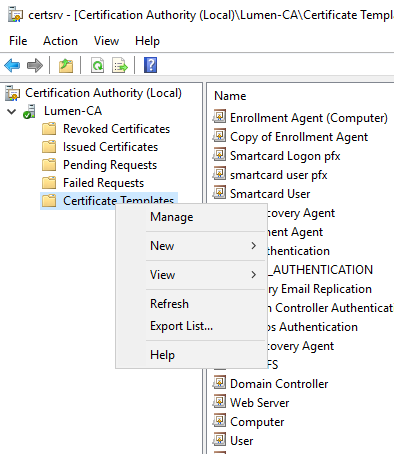Image resolution: width=394 pixels, height=454 pixels.
Task: Click the Smartcard Logon pfx template icon
Action: pyautogui.click(x=219, y=154)
